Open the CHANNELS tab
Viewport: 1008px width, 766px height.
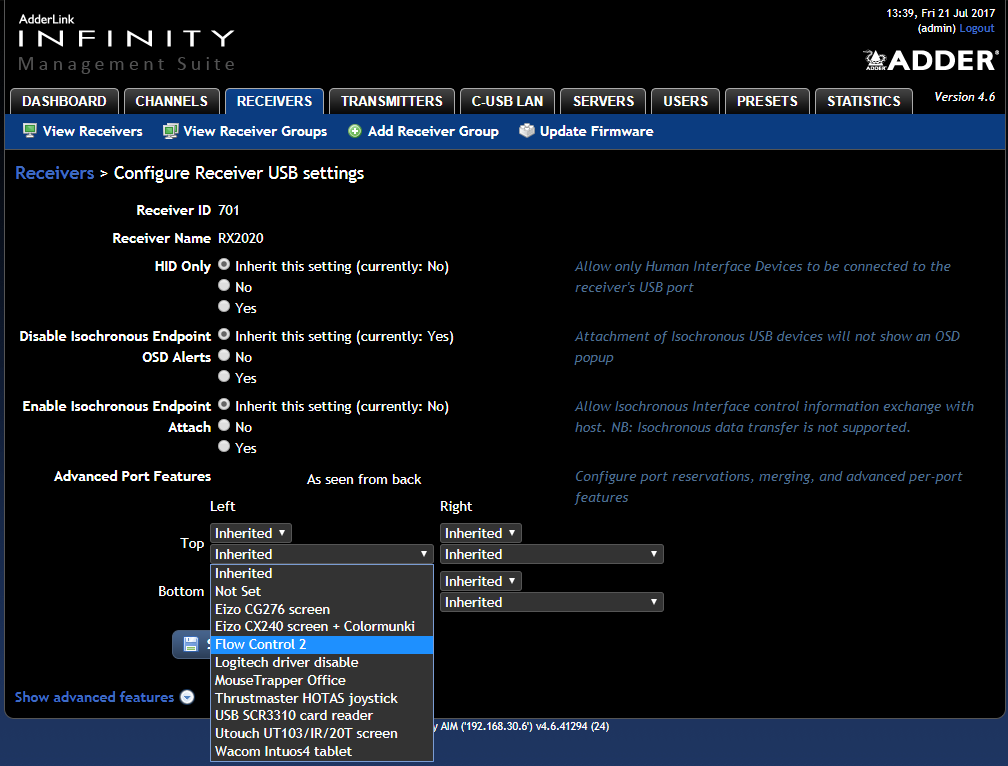pyautogui.click(x=172, y=102)
